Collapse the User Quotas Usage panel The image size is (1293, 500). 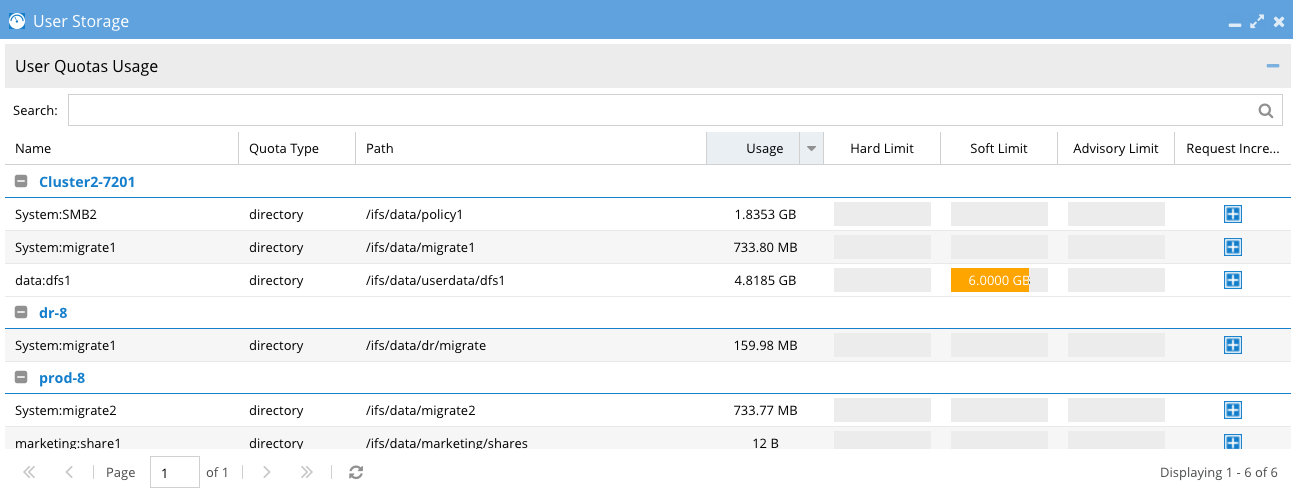coord(1272,66)
